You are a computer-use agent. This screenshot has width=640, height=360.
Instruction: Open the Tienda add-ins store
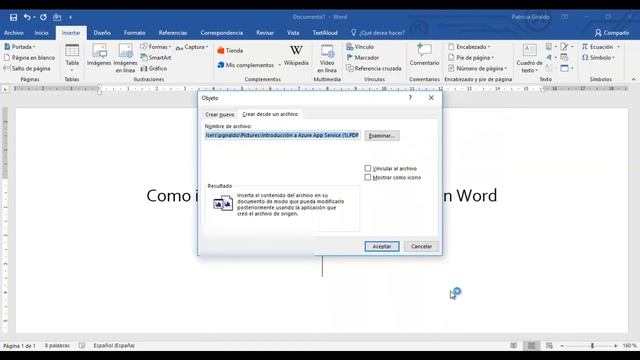[x=230, y=51]
